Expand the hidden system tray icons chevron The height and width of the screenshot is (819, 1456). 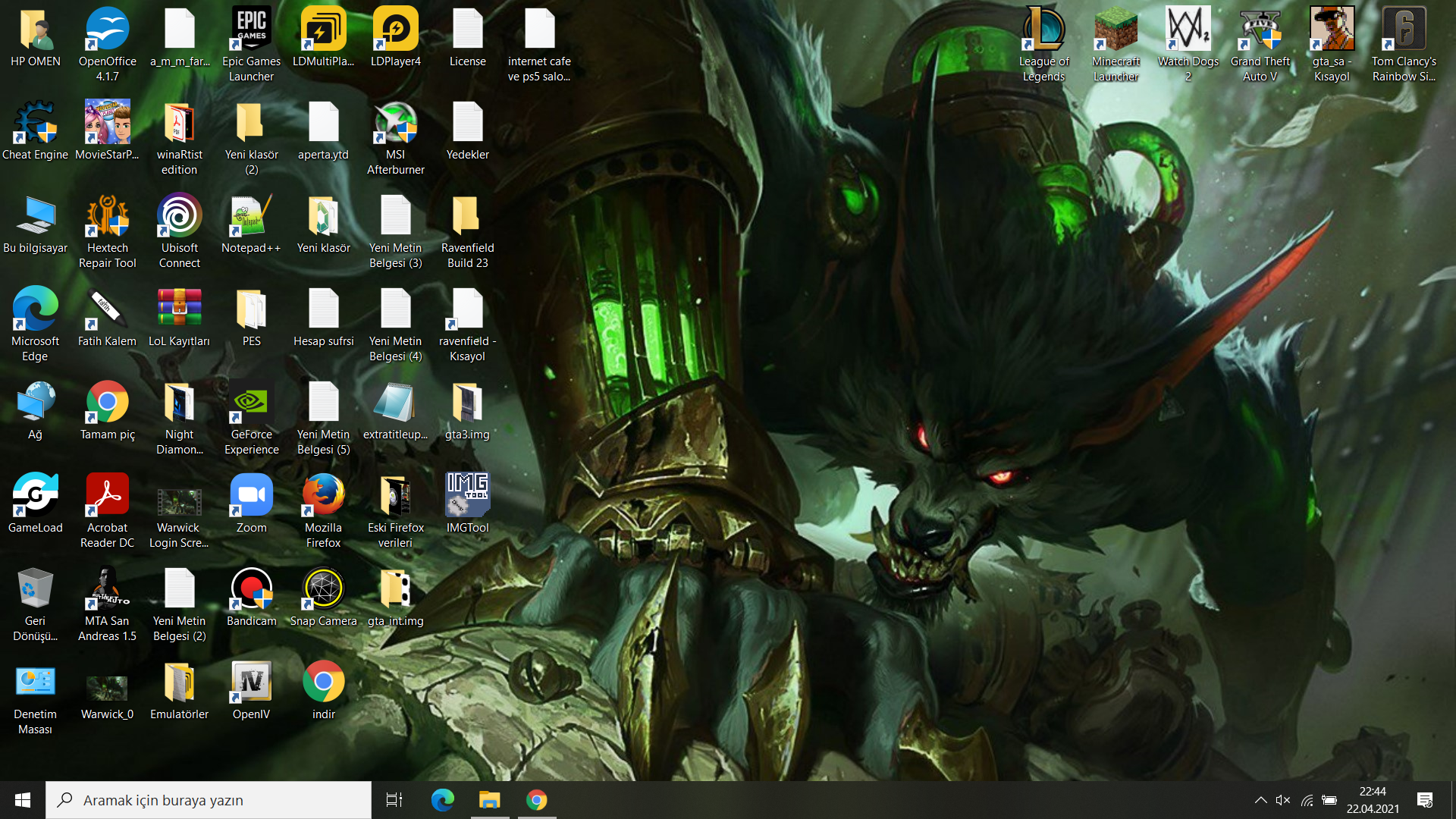pos(1260,800)
